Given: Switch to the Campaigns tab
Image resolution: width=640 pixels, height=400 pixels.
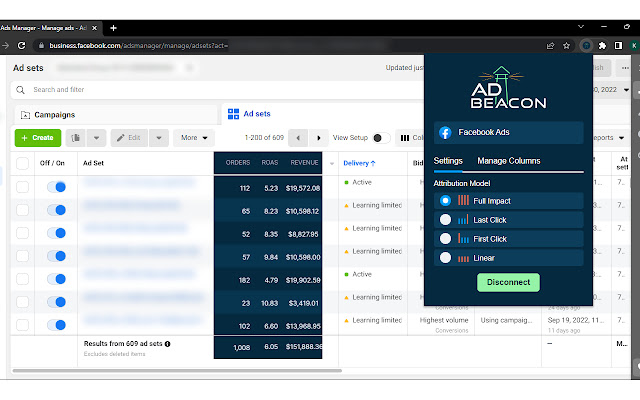Looking at the screenshot, I should pos(116,115).
